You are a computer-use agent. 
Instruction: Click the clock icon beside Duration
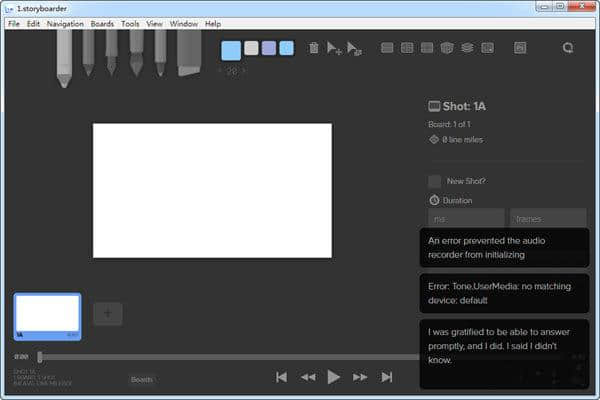(x=435, y=200)
